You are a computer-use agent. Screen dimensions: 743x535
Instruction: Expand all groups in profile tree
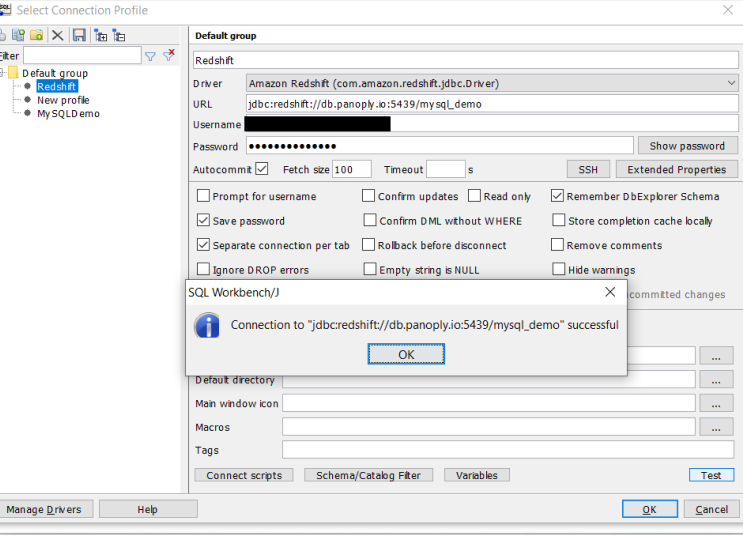tap(100, 35)
